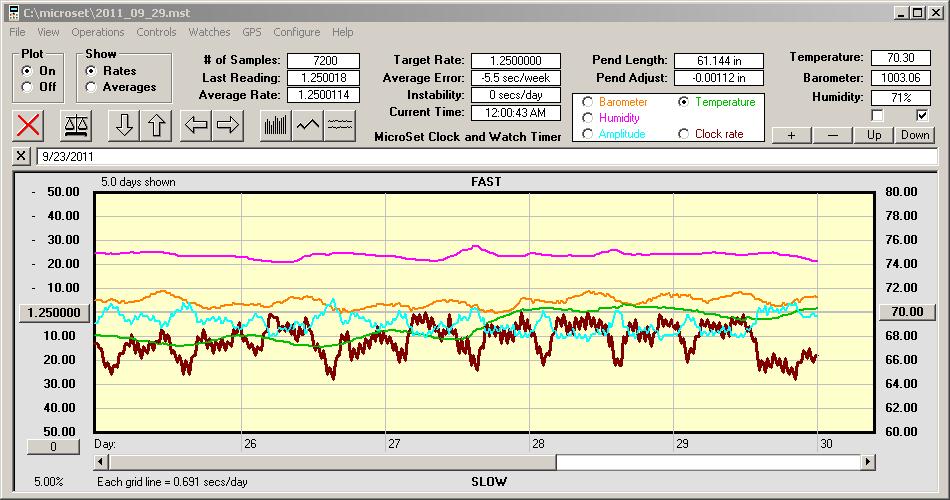Click the 5.00% status text
The image size is (950, 500).
click(48, 482)
